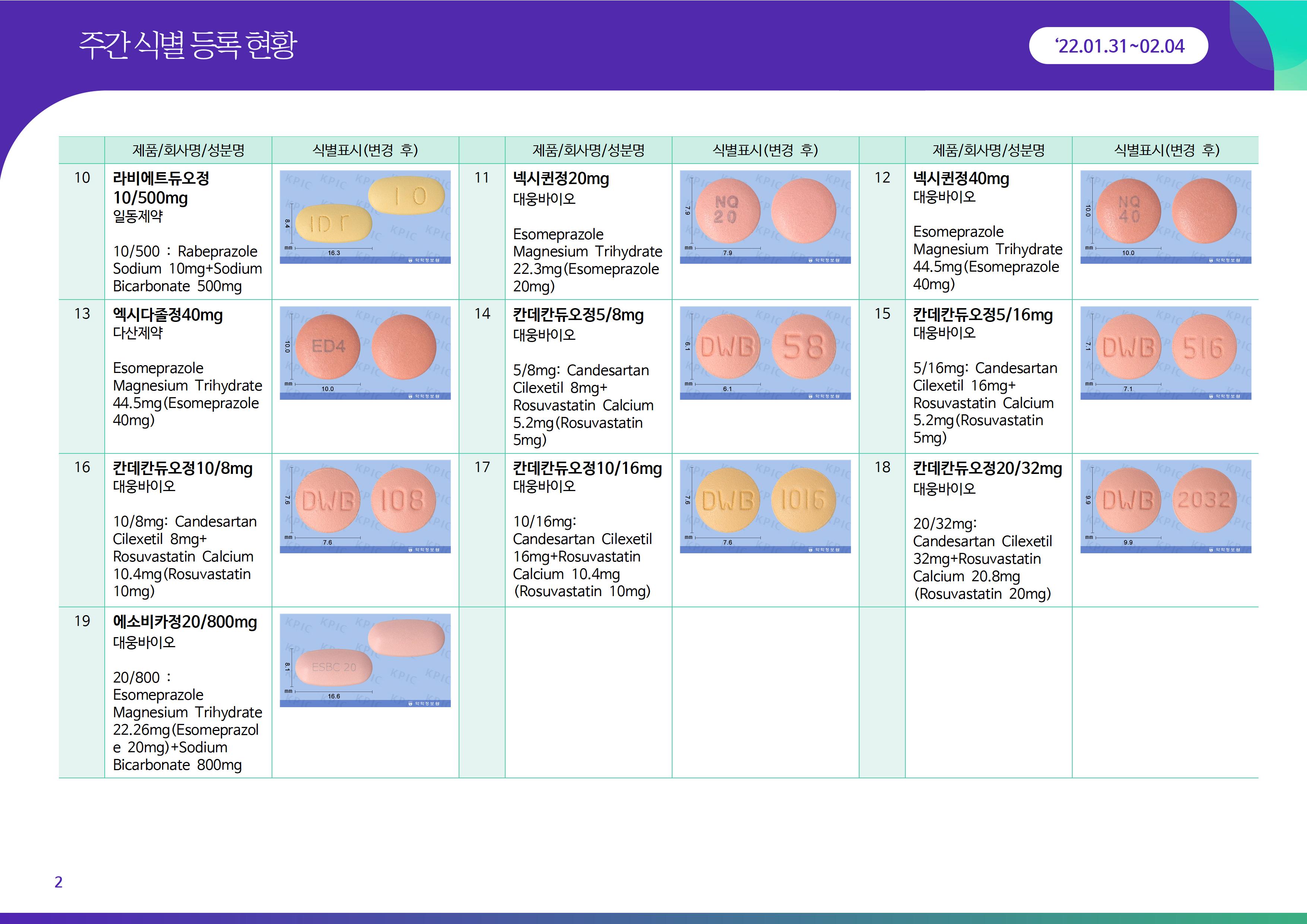This screenshot has height=924, width=1307.
Task: Click the first 제품/회사명/성분명 column header
Action: coord(188,150)
